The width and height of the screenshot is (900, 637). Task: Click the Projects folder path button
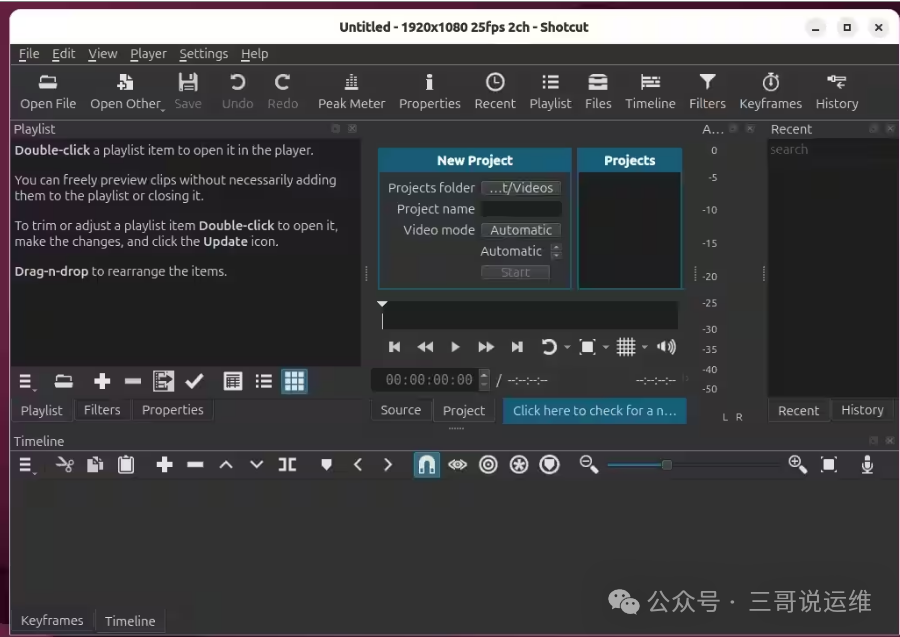click(520, 188)
